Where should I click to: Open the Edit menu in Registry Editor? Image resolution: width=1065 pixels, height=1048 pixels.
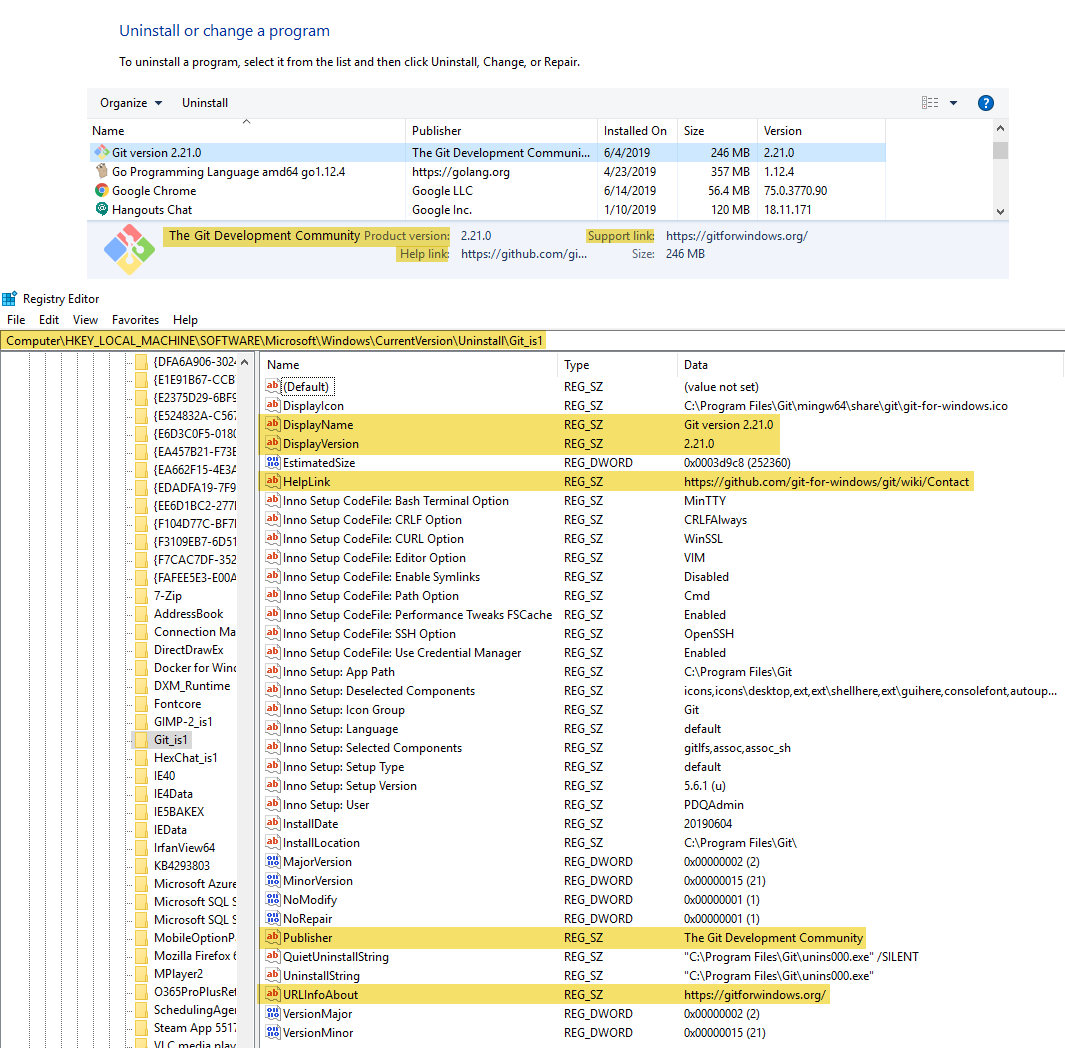(49, 320)
